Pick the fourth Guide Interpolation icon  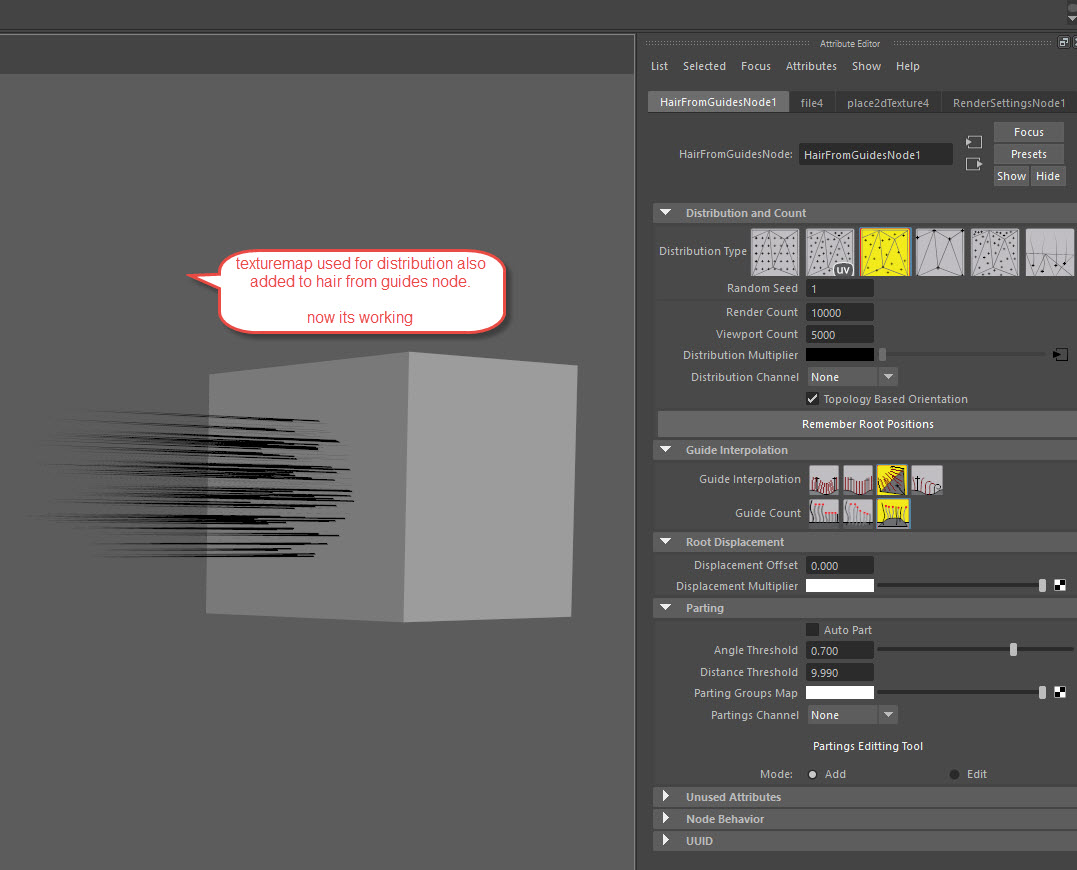(926, 481)
